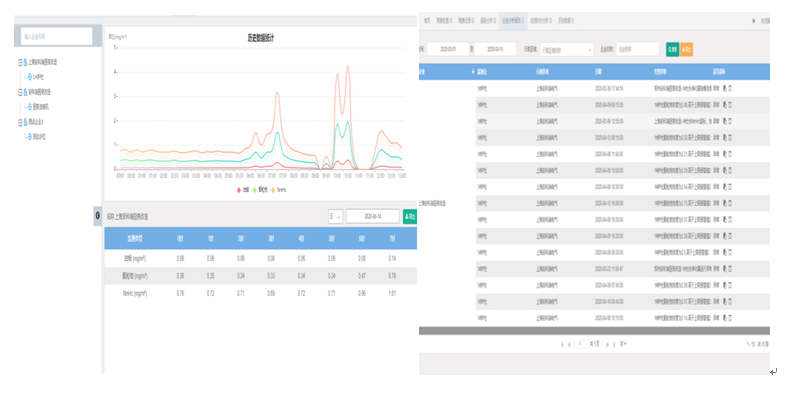Click the delete icon in first table row
This screenshot has height=397, width=794.
pyautogui.click(x=730, y=89)
